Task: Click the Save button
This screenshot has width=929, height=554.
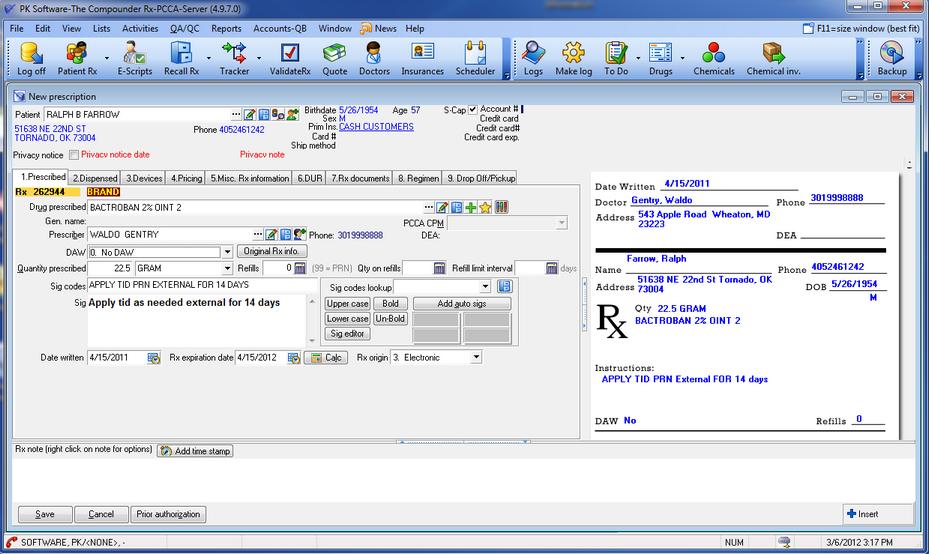Action: (45, 514)
